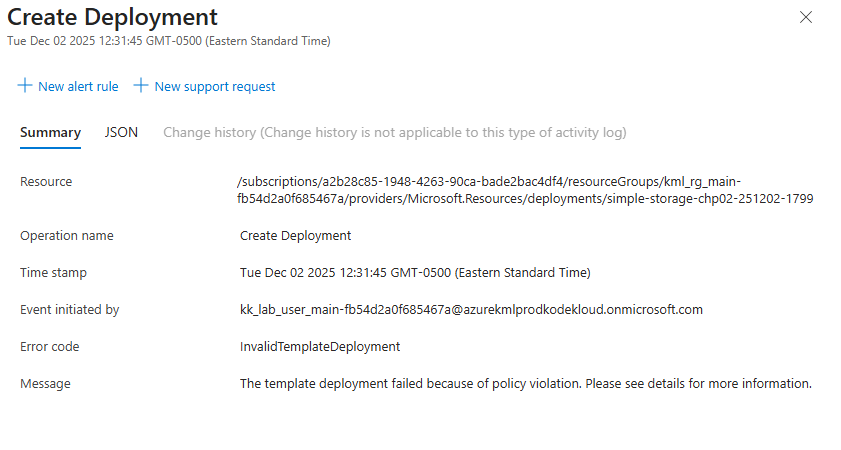841x450 pixels.
Task: Click the New alert rule text label
Action: point(78,87)
